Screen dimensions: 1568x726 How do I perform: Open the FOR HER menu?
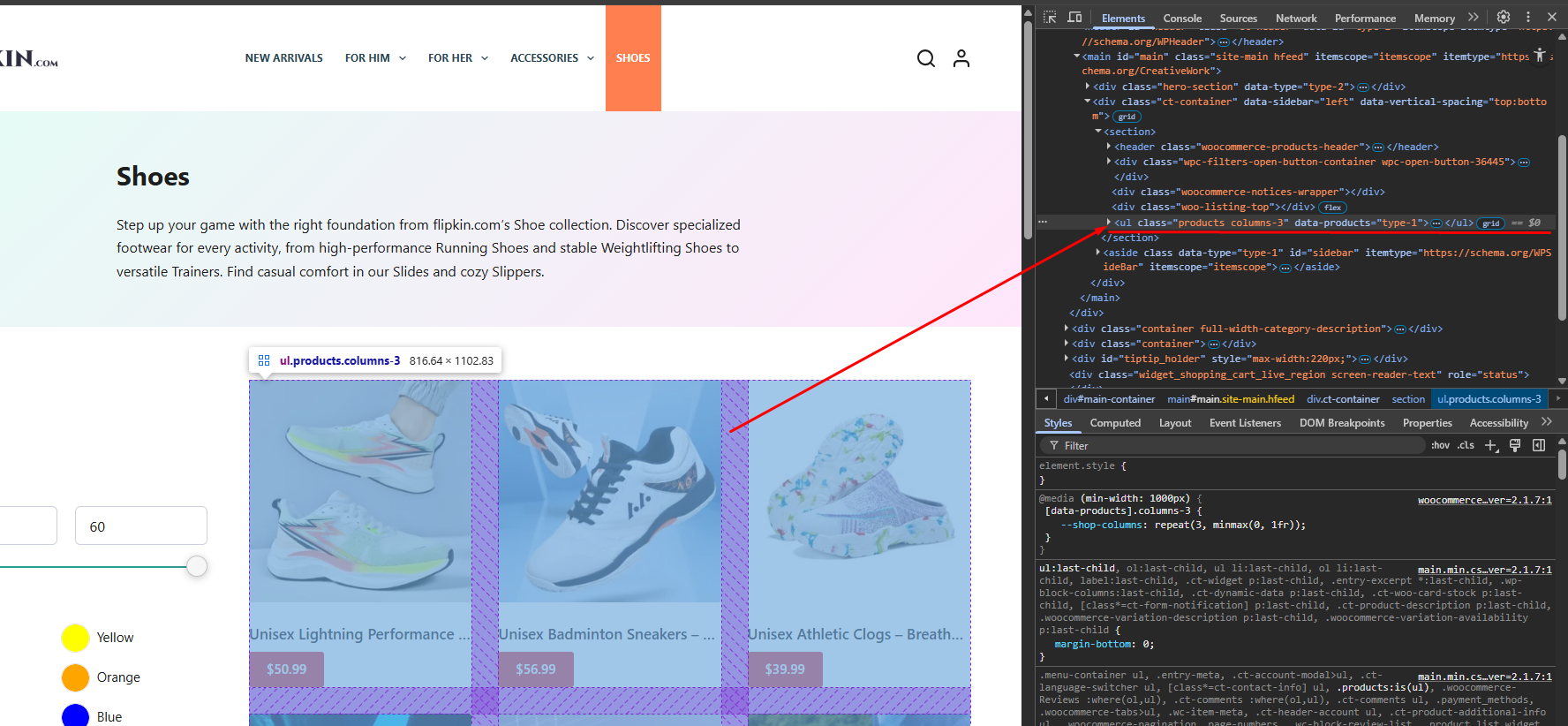click(x=458, y=58)
